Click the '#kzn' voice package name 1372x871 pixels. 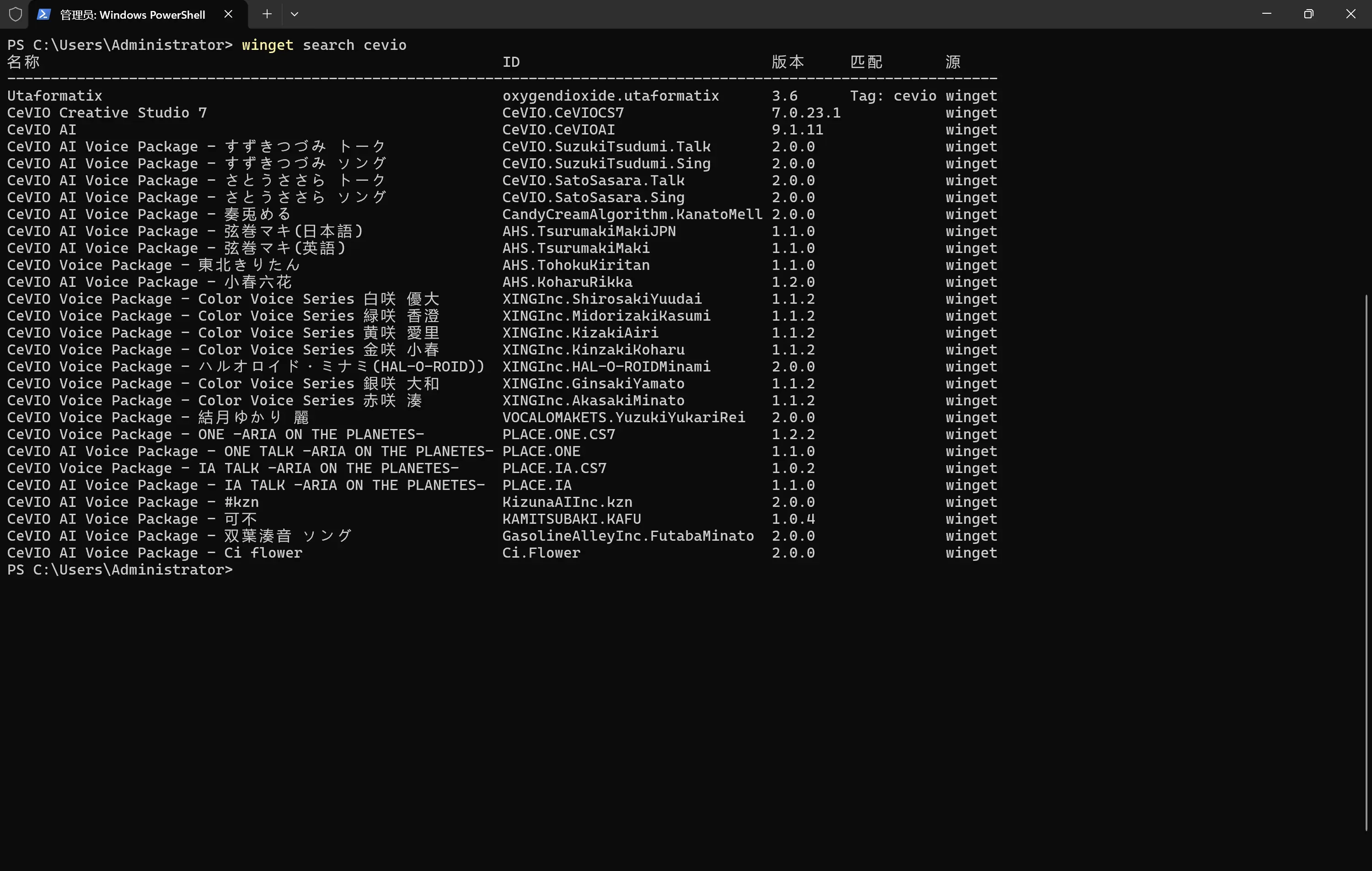pos(241,502)
